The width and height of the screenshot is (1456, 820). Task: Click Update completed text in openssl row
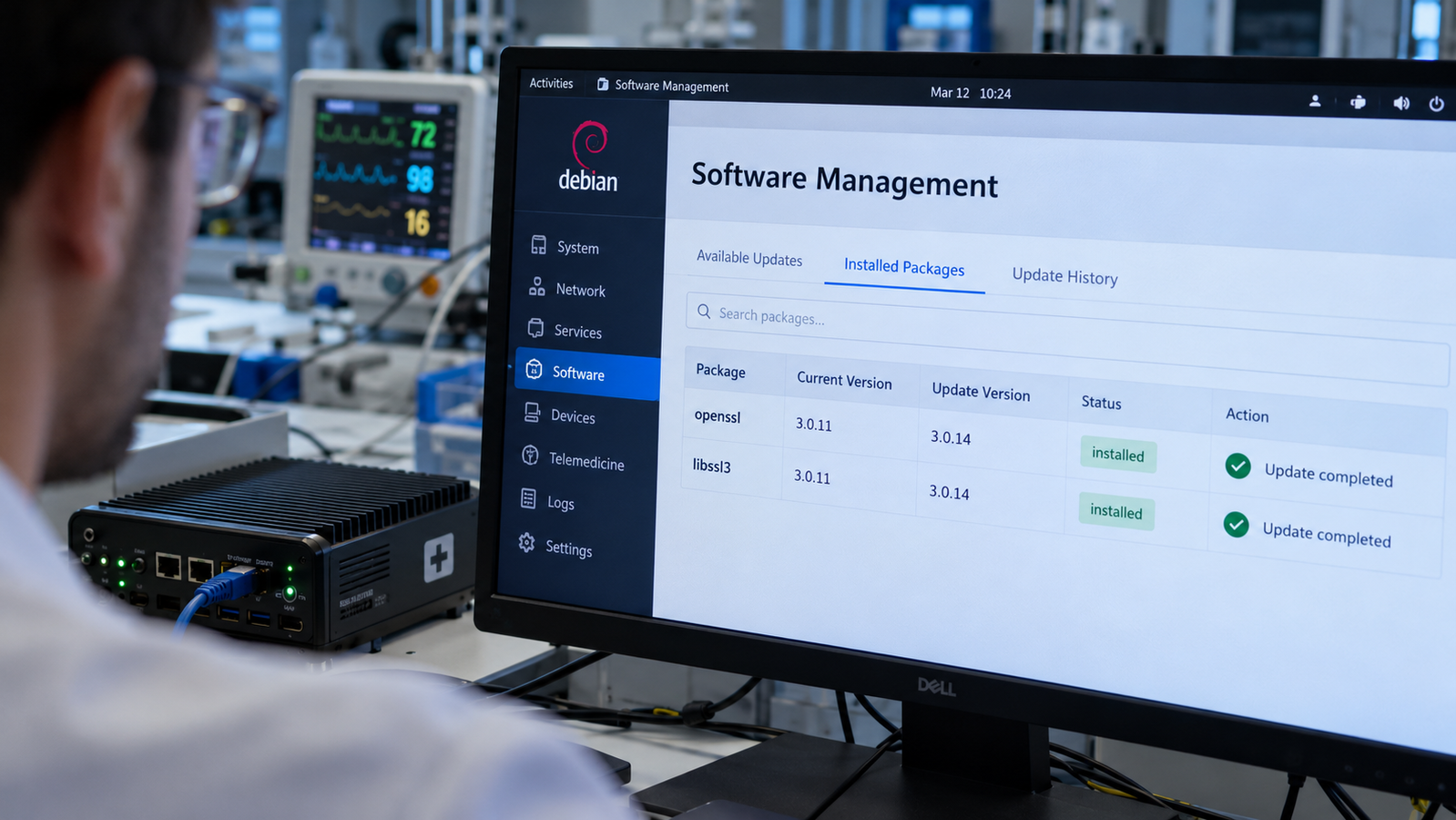click(x=1329, y=475)
